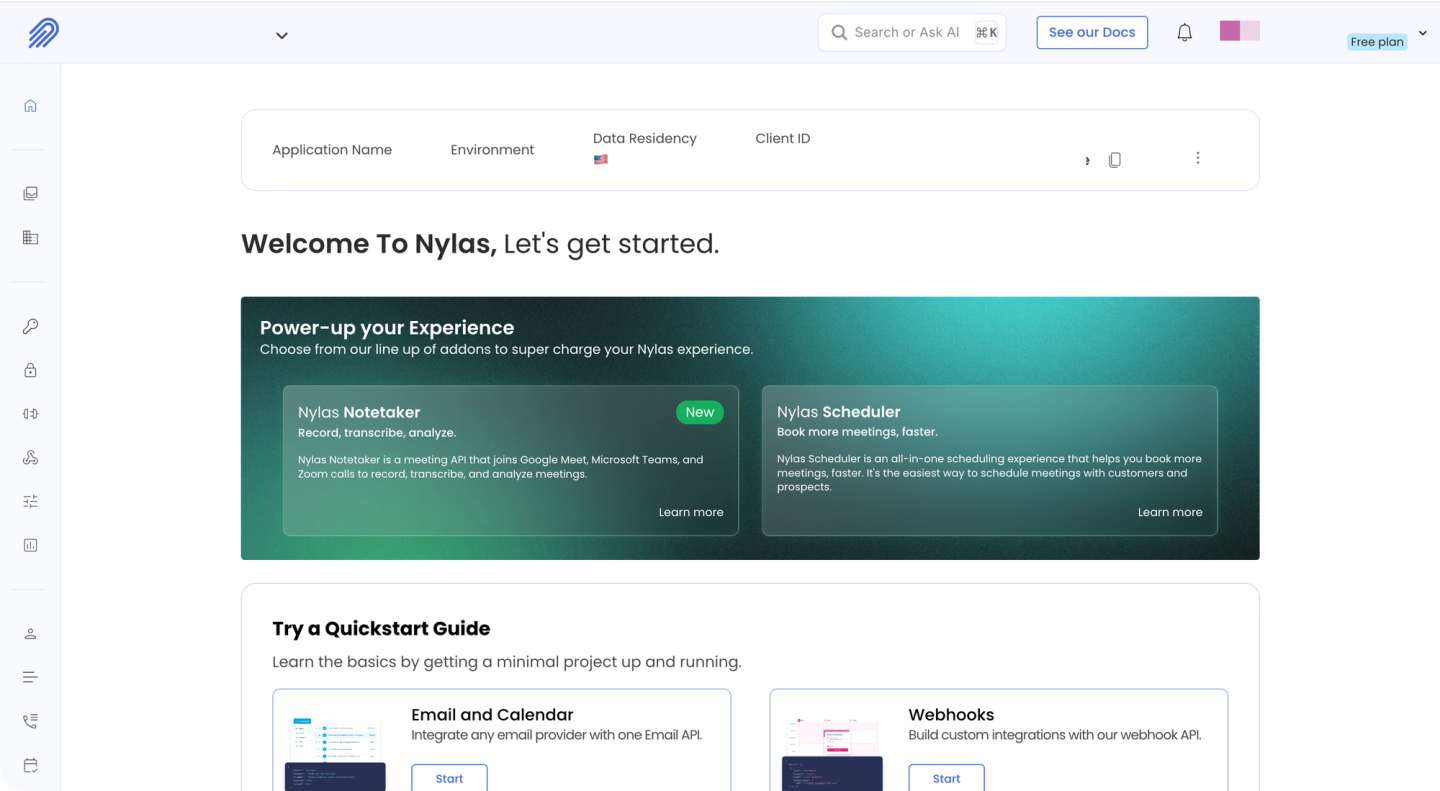
Task: Click Learn more on Nylas Scheduler
Action: tap(1170, 512)
